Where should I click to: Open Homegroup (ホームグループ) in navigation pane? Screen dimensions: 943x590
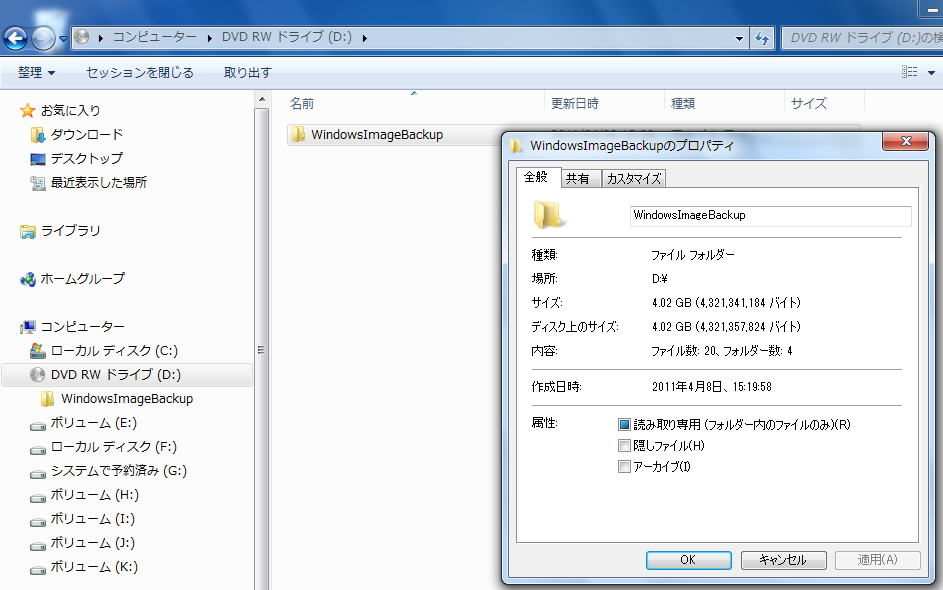click(x=28, y=279)
